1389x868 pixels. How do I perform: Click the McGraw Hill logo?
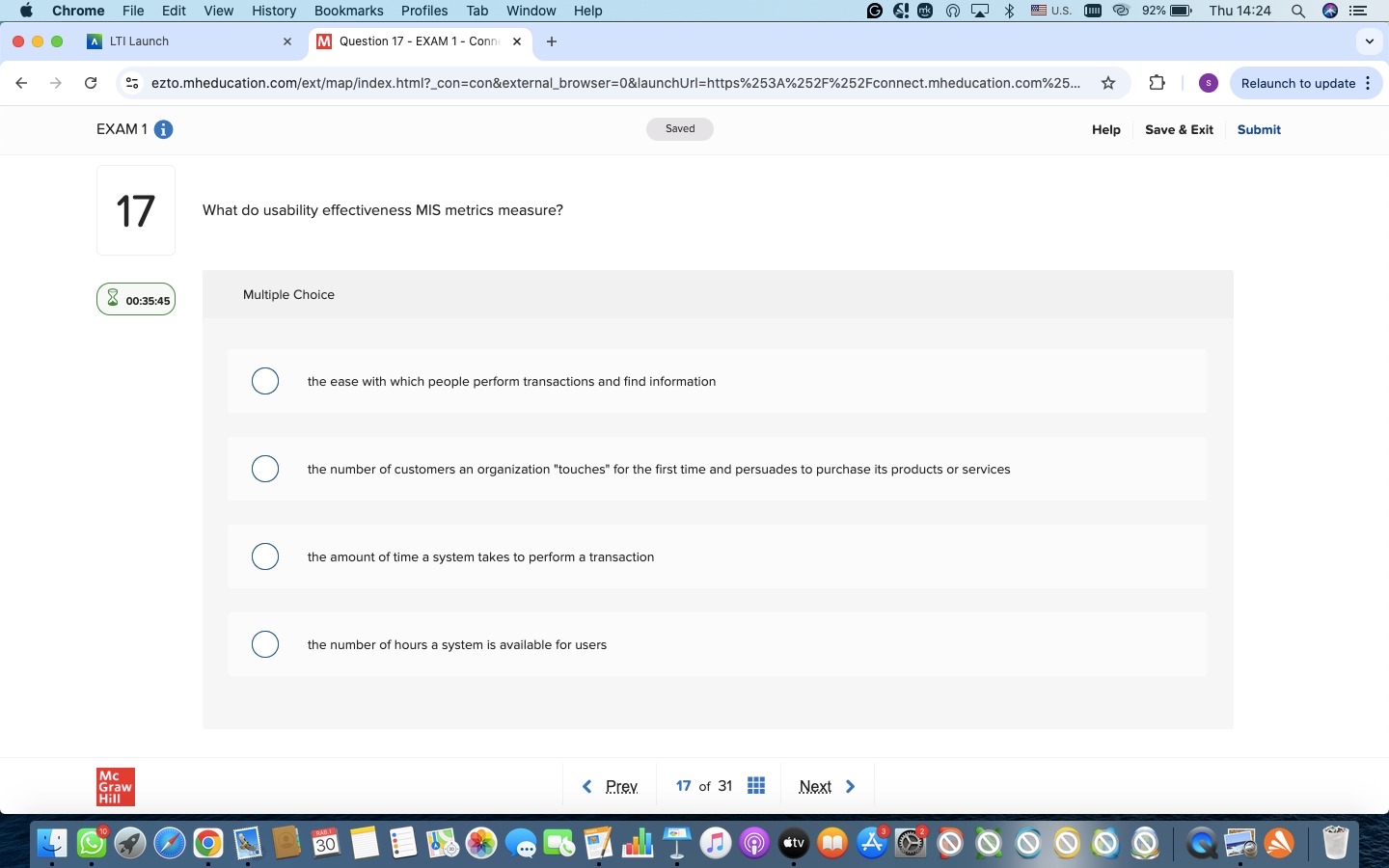point(115,786)
